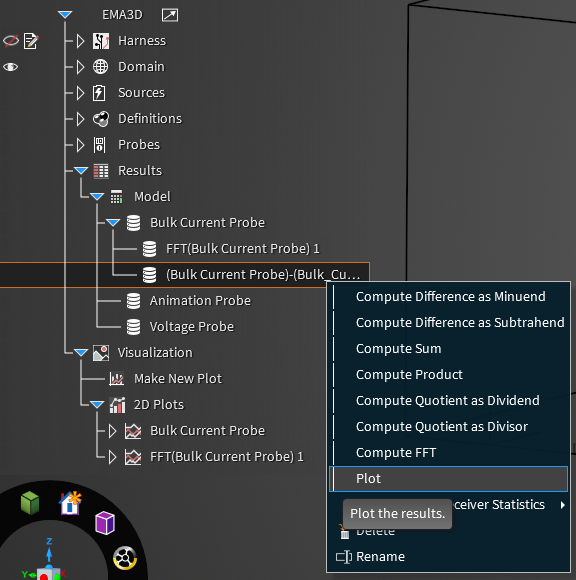Toggle the edit note icon beside Harness
The height and width of the screenshot is (580, 576).
(x=31, y=41)
